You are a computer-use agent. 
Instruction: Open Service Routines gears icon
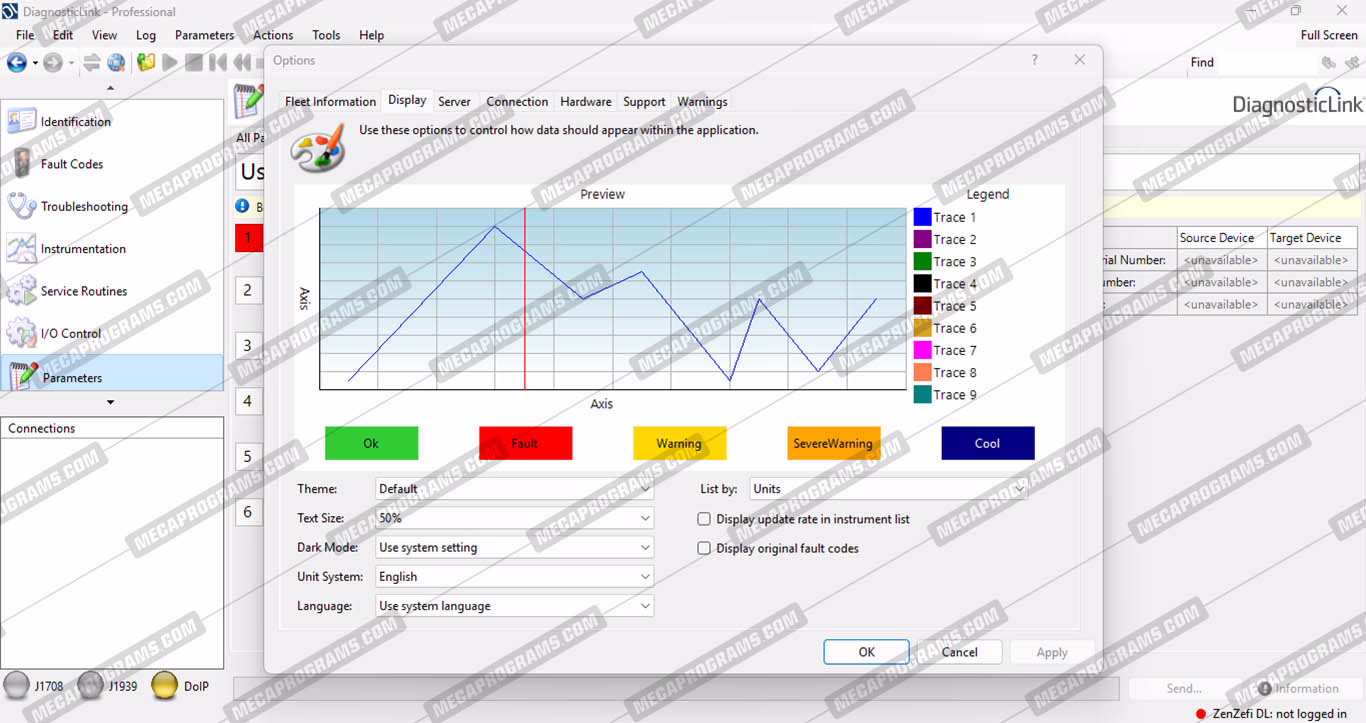[21, 291]
